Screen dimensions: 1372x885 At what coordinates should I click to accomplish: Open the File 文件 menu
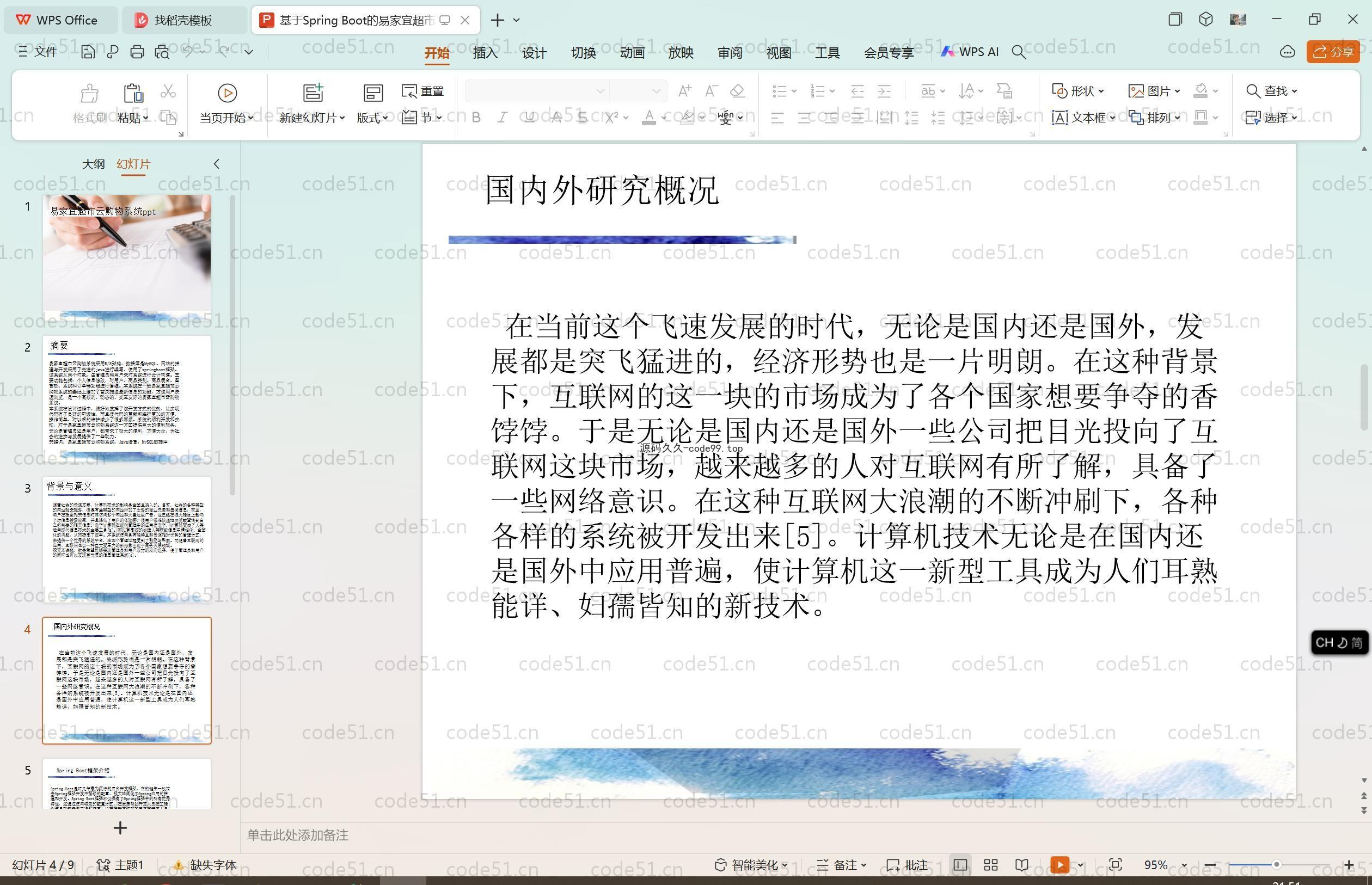point(38,52)
